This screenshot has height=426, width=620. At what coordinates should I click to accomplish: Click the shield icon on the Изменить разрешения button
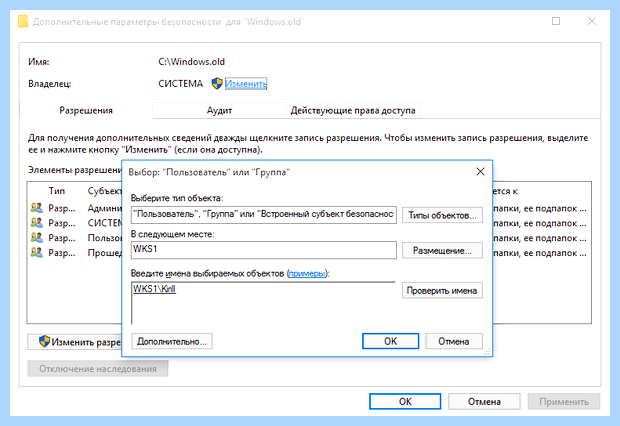(45, 341)
